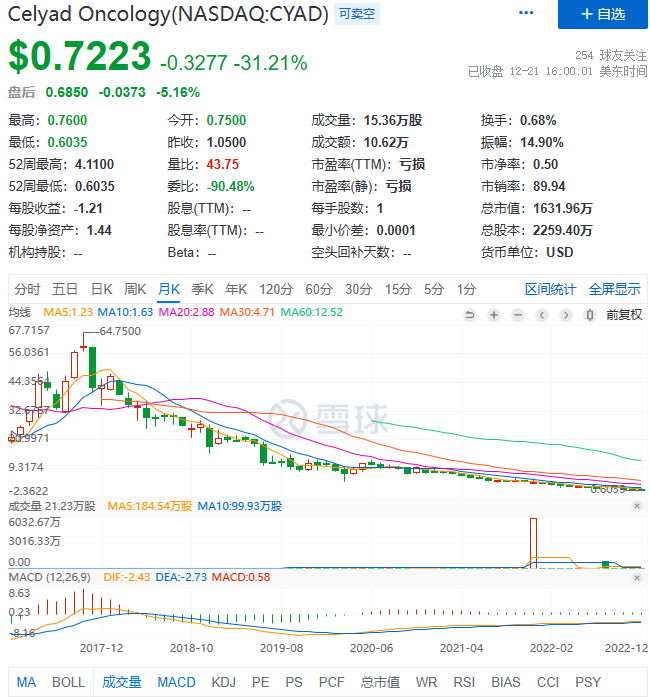
Task: Switch to the 60分 chart interval
Action: pyautogui.click(x=319, y=289)
